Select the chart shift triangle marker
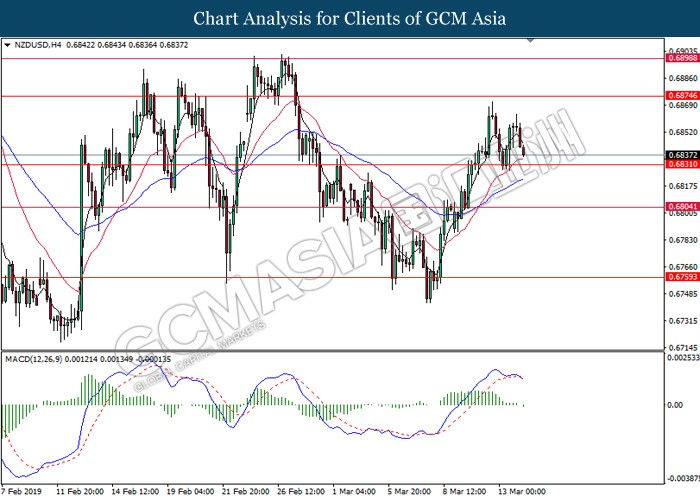700x500 pixels. tap(530, 41)
